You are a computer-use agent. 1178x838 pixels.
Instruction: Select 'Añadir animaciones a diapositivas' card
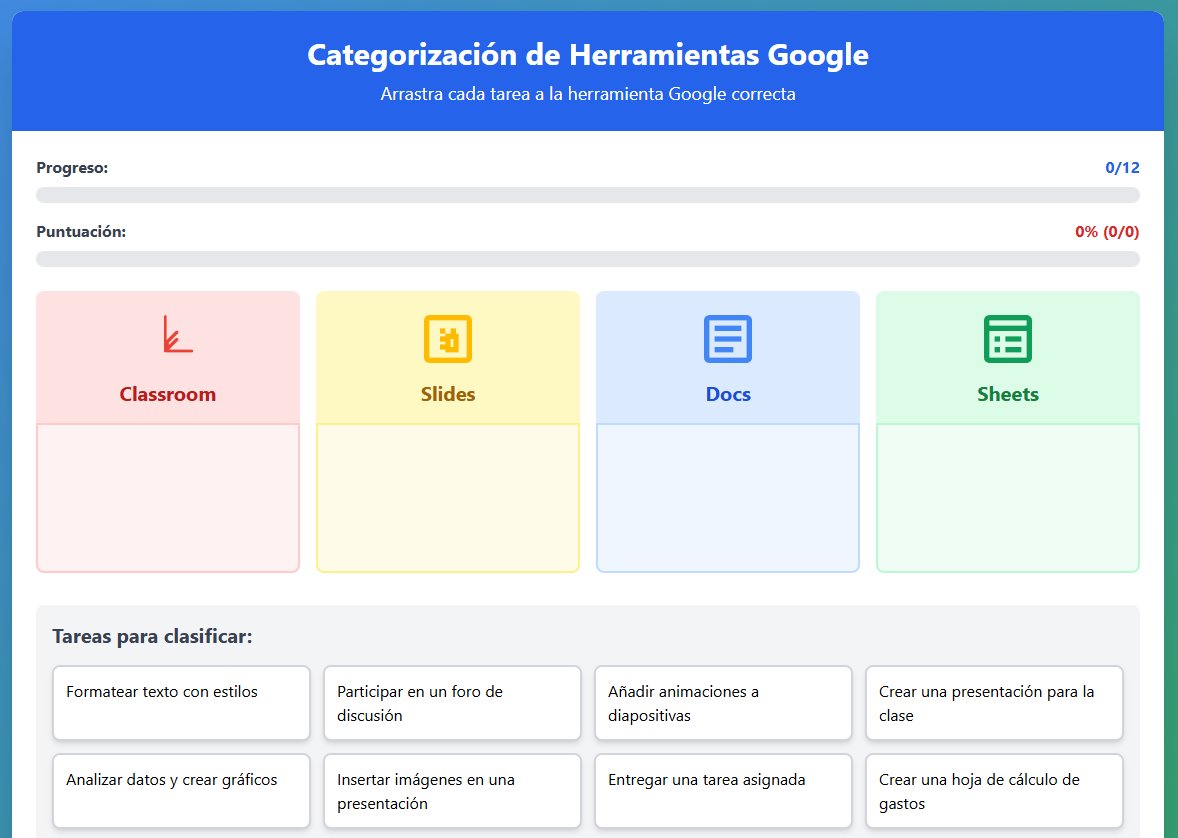723,703
